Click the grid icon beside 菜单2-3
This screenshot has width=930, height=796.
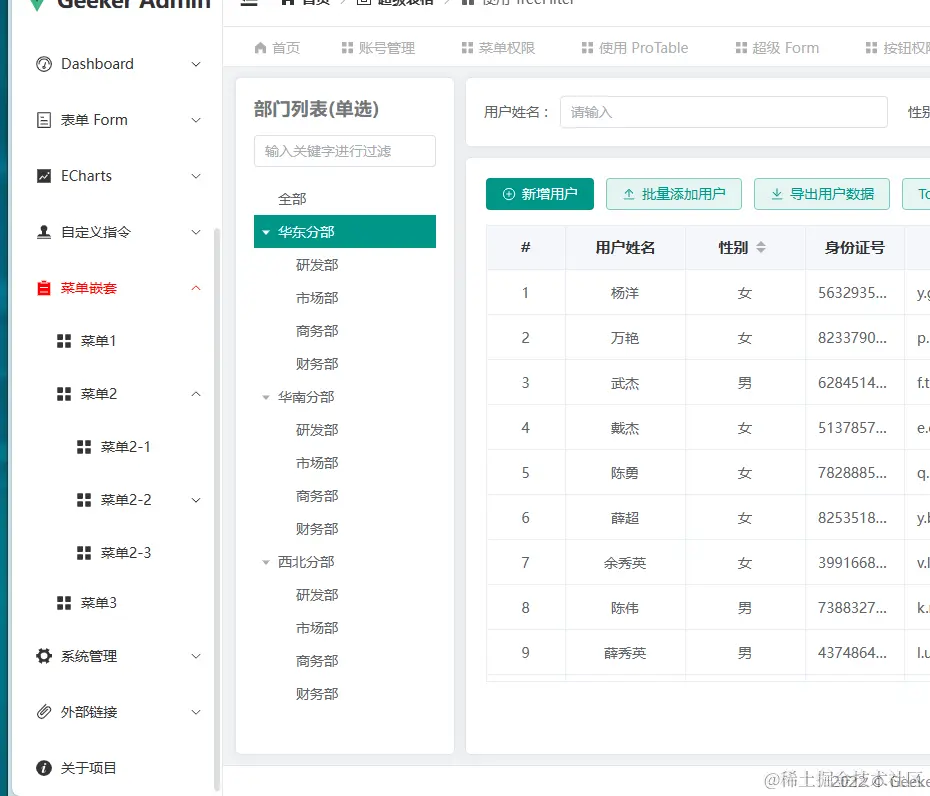(84, 553)
